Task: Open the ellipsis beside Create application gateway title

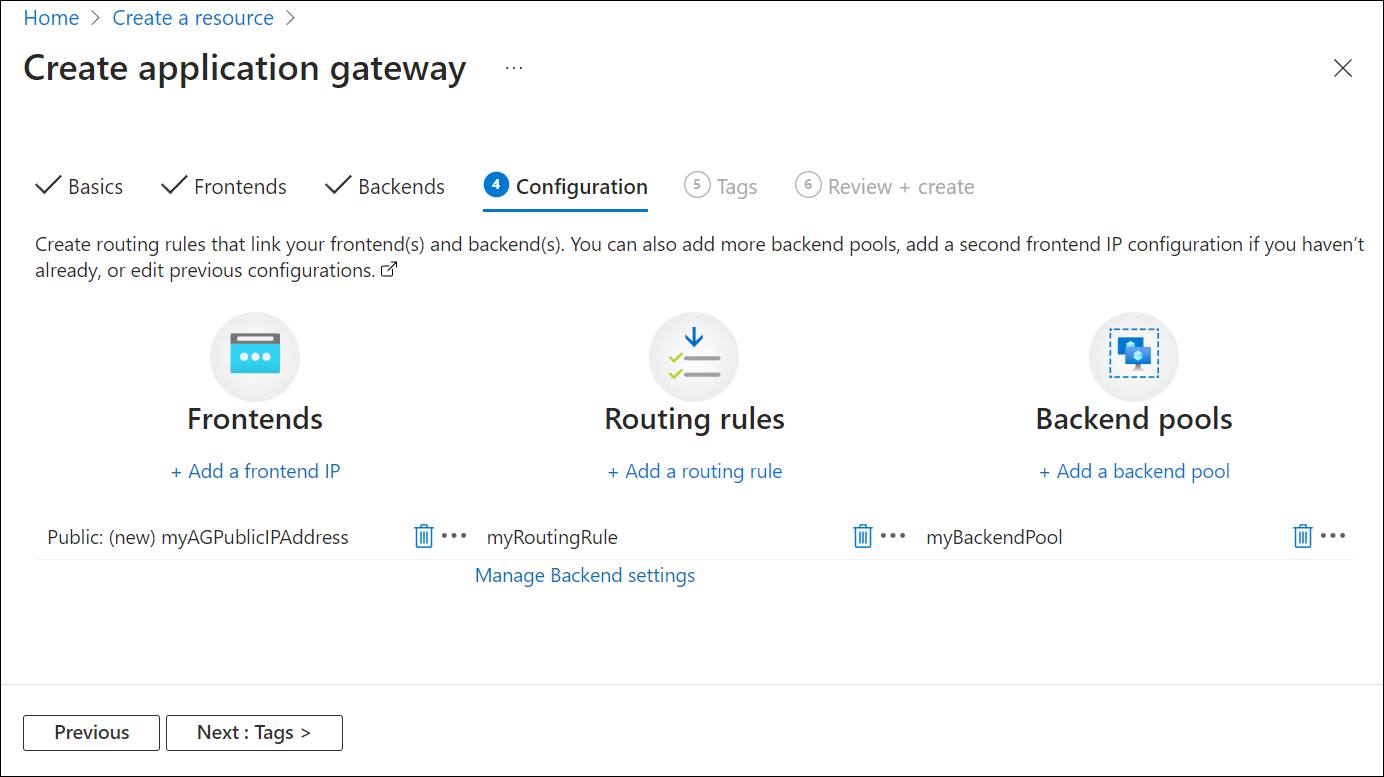Action: coord(514,68)
